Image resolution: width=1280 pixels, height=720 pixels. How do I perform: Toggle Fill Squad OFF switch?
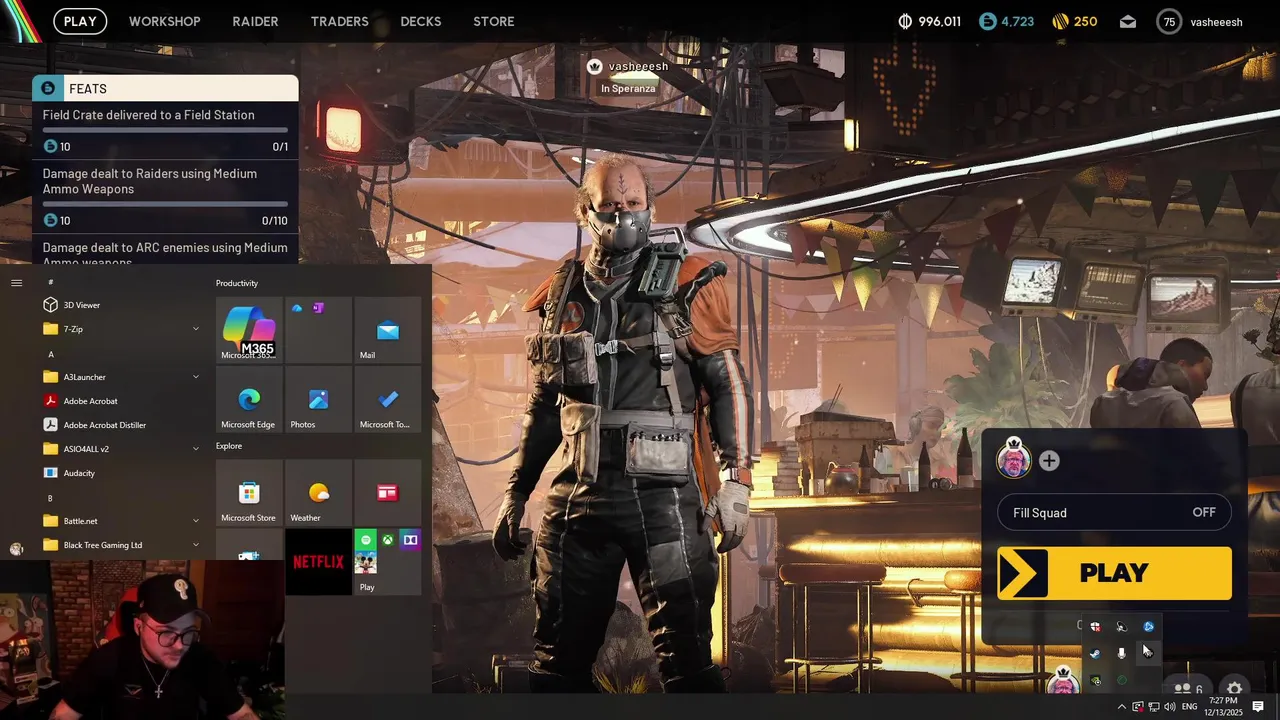point(1114,513)
